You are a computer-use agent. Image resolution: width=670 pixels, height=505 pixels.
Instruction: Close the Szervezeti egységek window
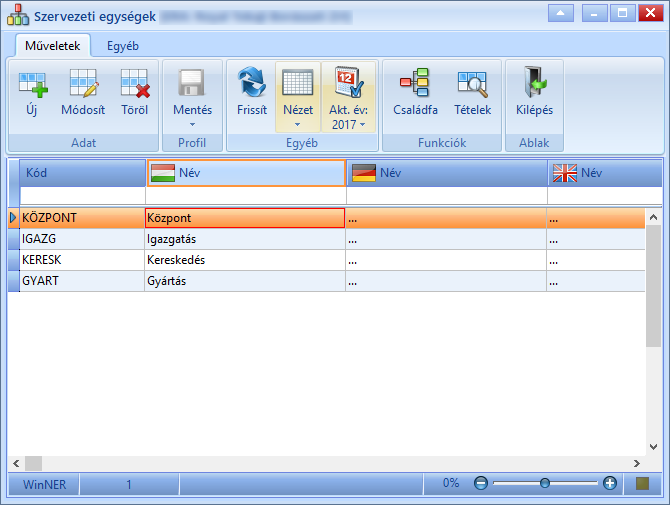[x=650, y=13]
